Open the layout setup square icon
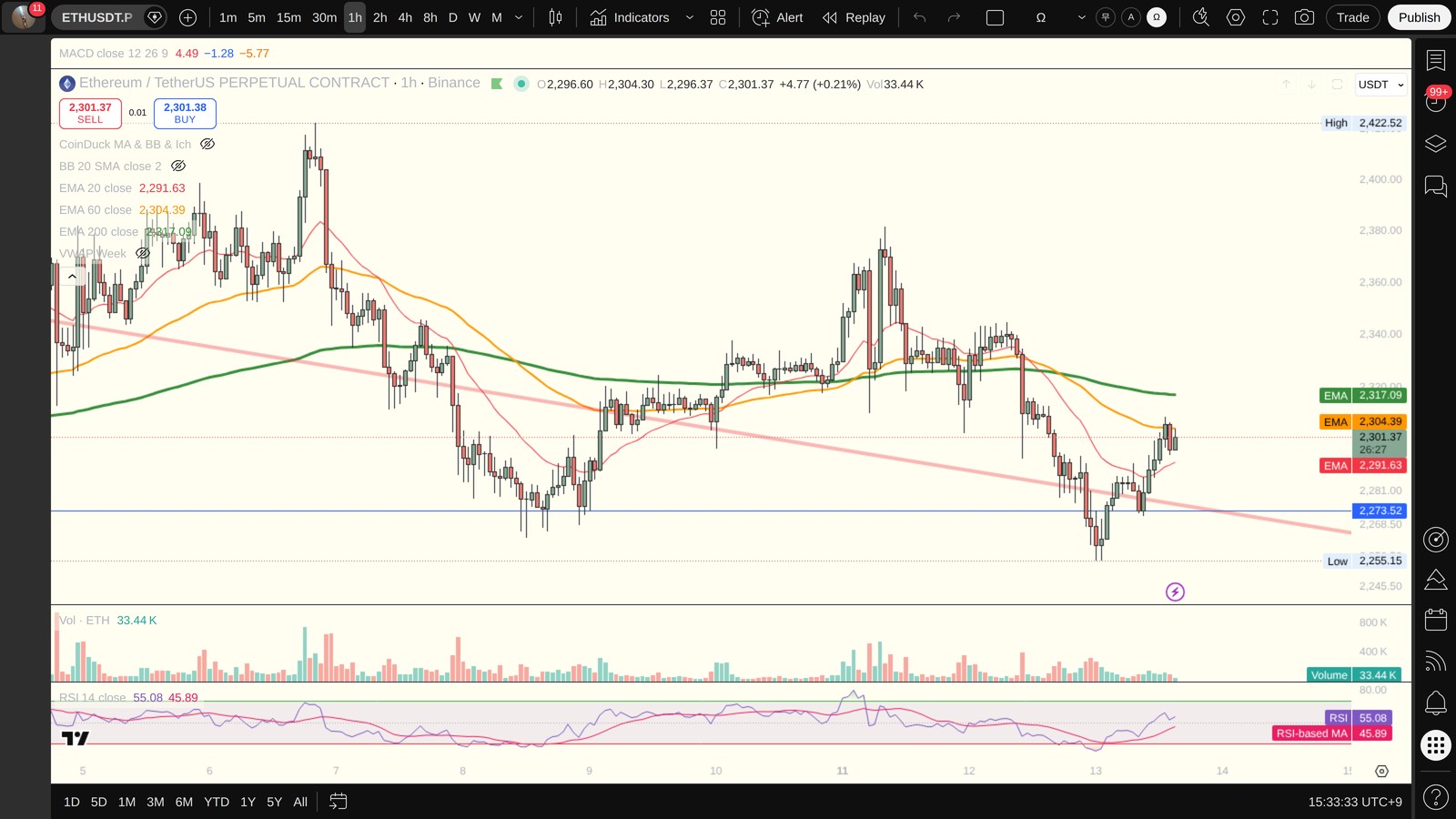 pos(995,17)
